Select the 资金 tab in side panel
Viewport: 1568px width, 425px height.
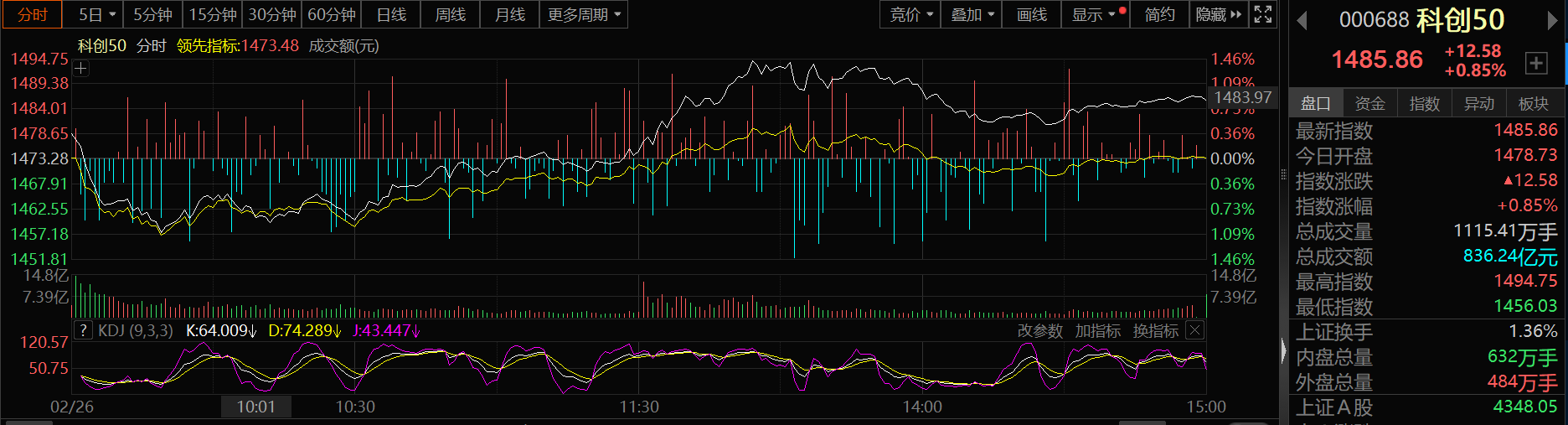pos(1369,103)
